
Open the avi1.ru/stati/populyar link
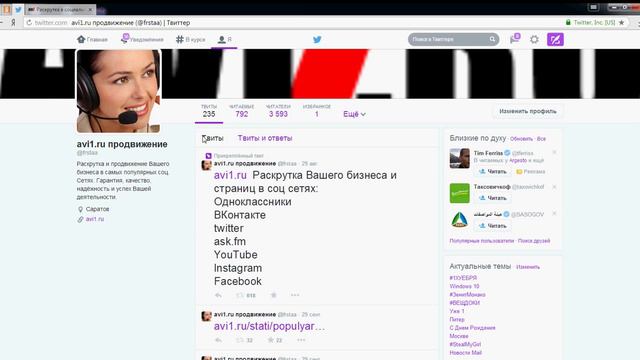(269, 326)
